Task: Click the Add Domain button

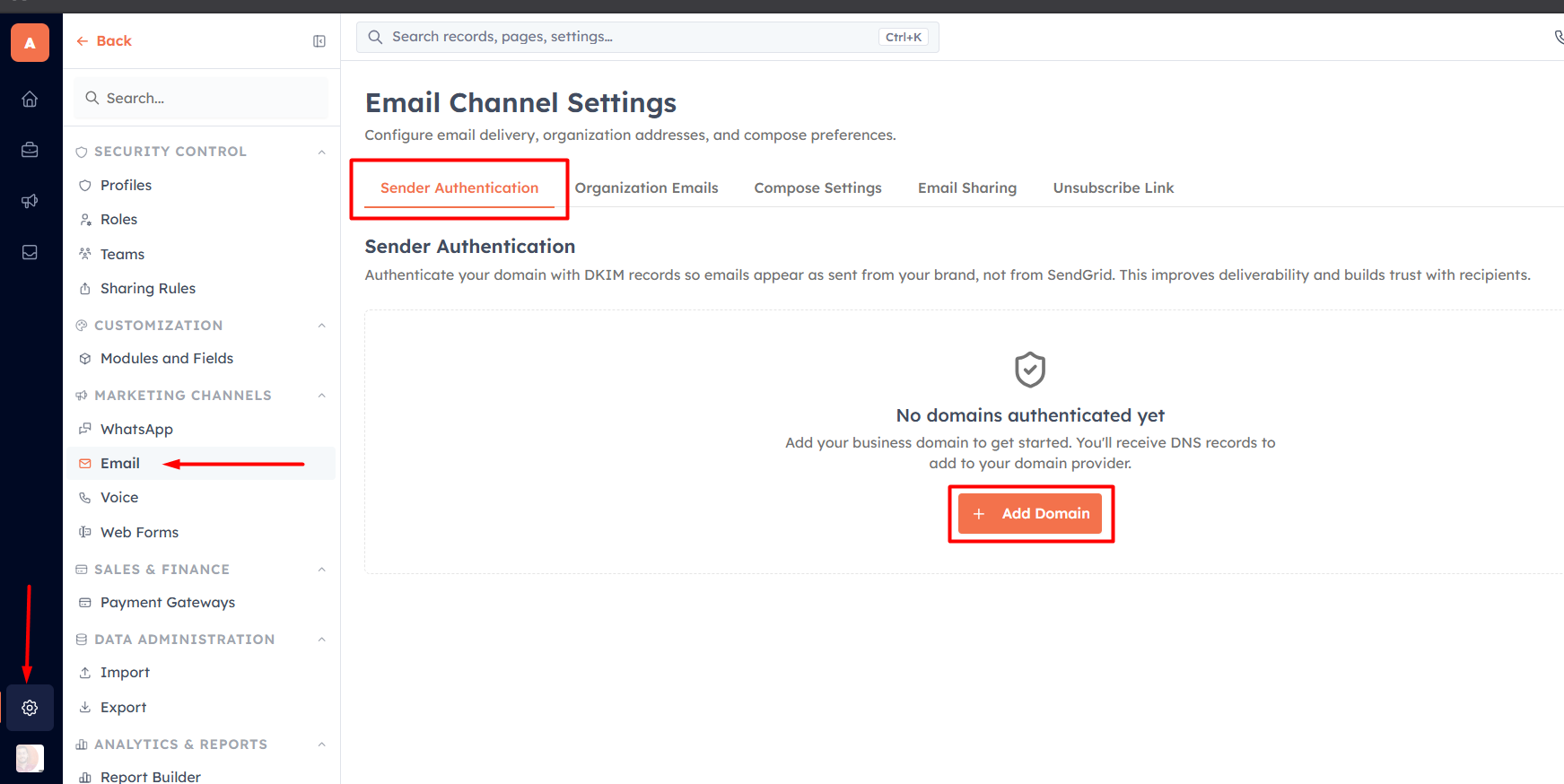Action: pos(1030,514)
